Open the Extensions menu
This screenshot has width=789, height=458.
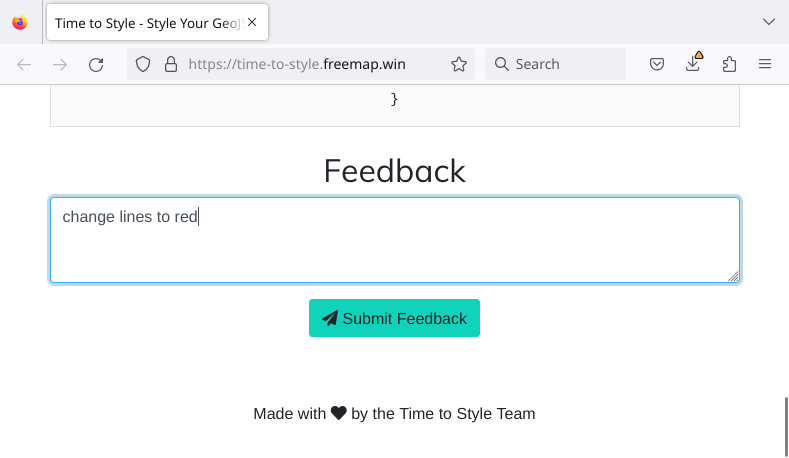tap(729, 64)
